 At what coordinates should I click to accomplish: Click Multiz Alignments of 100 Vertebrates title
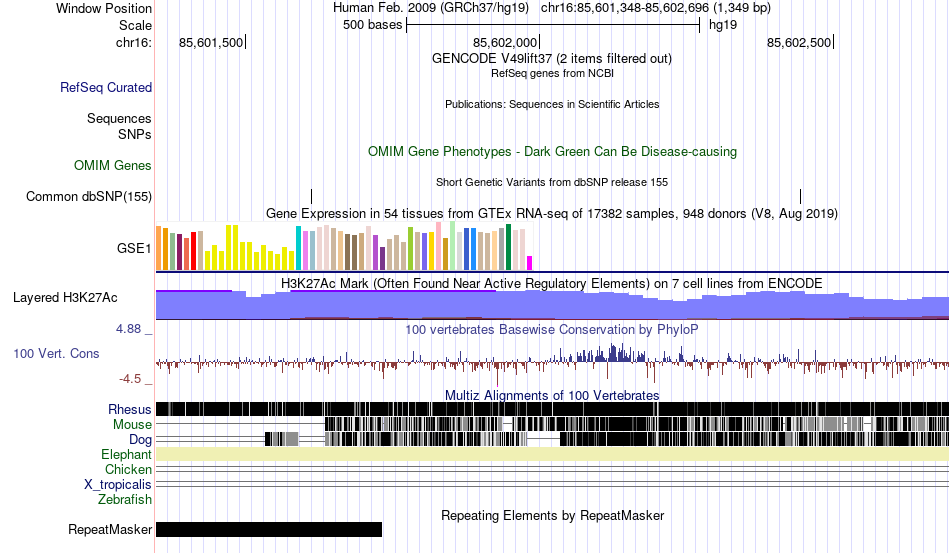click(x=552, y=396)
